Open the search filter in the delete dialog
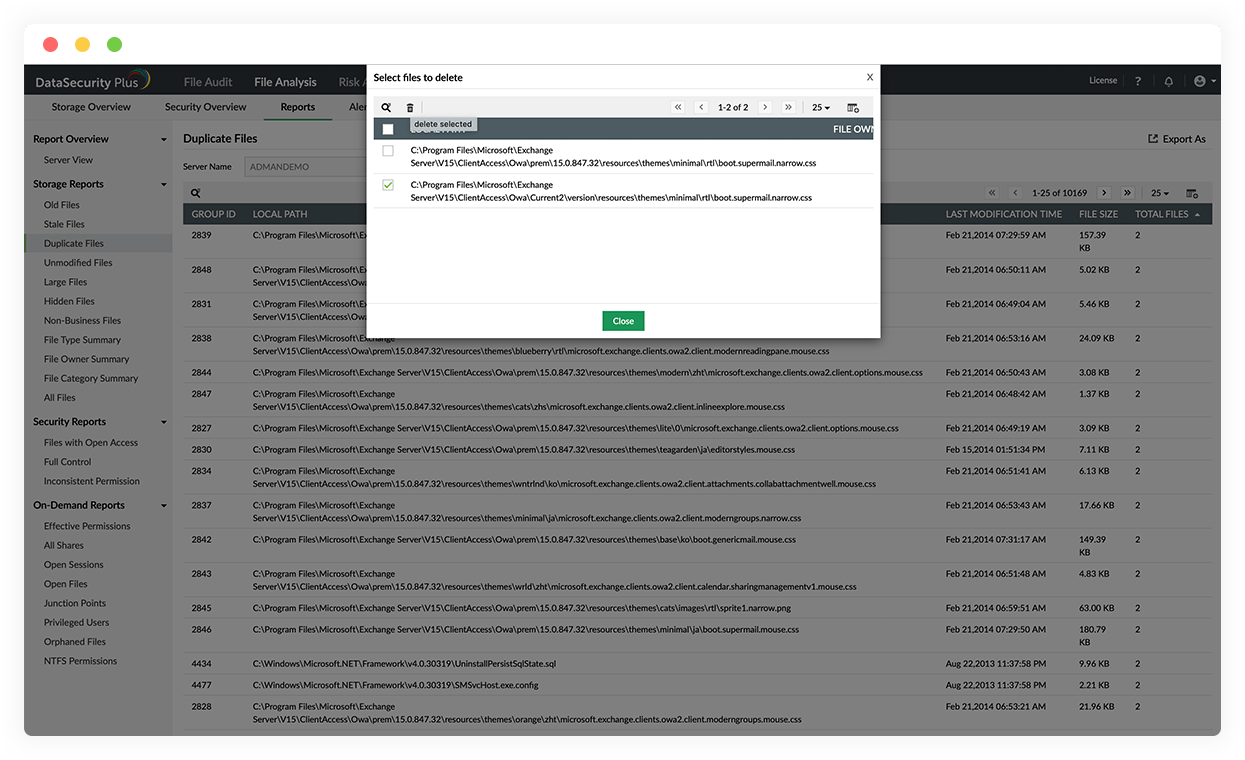The image size is (1245, 760). click(x=386, y=107)
